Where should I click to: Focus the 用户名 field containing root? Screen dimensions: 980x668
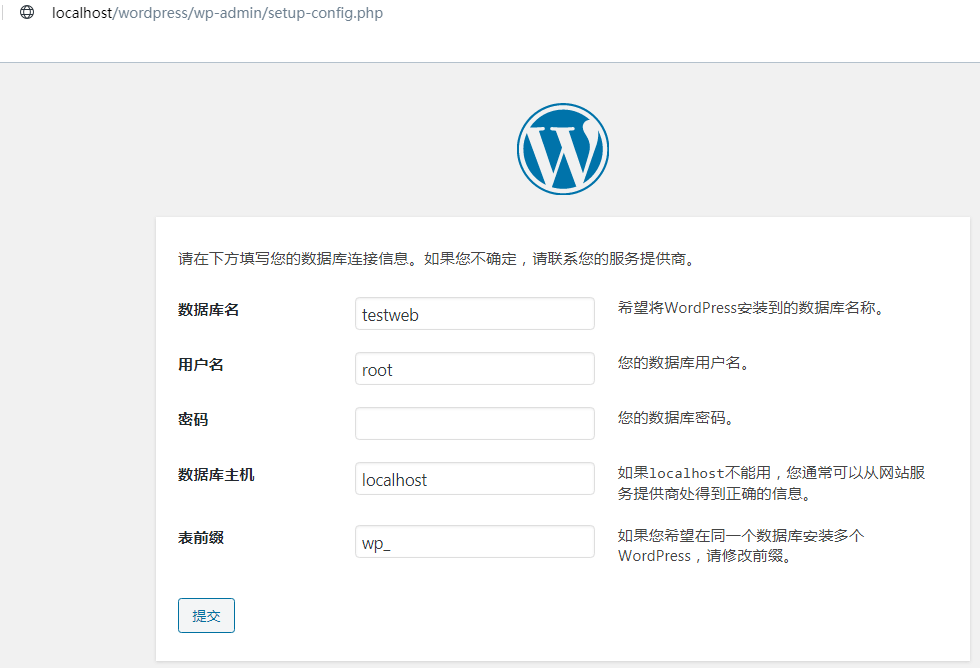point(474,369)
